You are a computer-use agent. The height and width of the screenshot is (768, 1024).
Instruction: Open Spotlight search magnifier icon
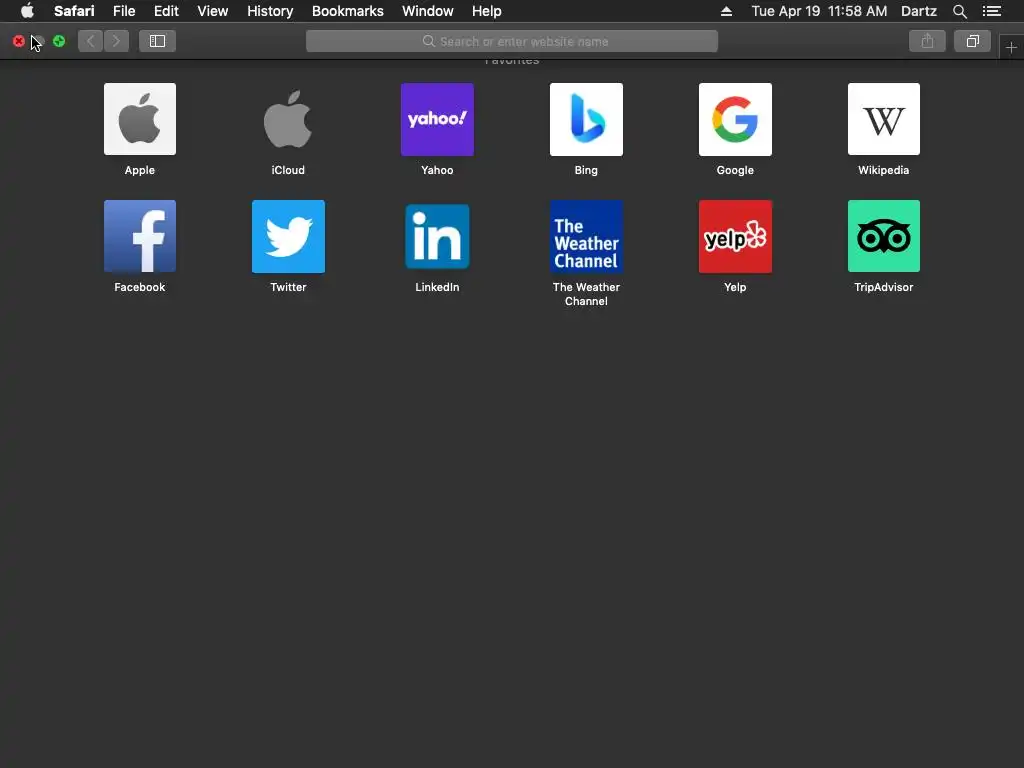click(x=959, y=11)
